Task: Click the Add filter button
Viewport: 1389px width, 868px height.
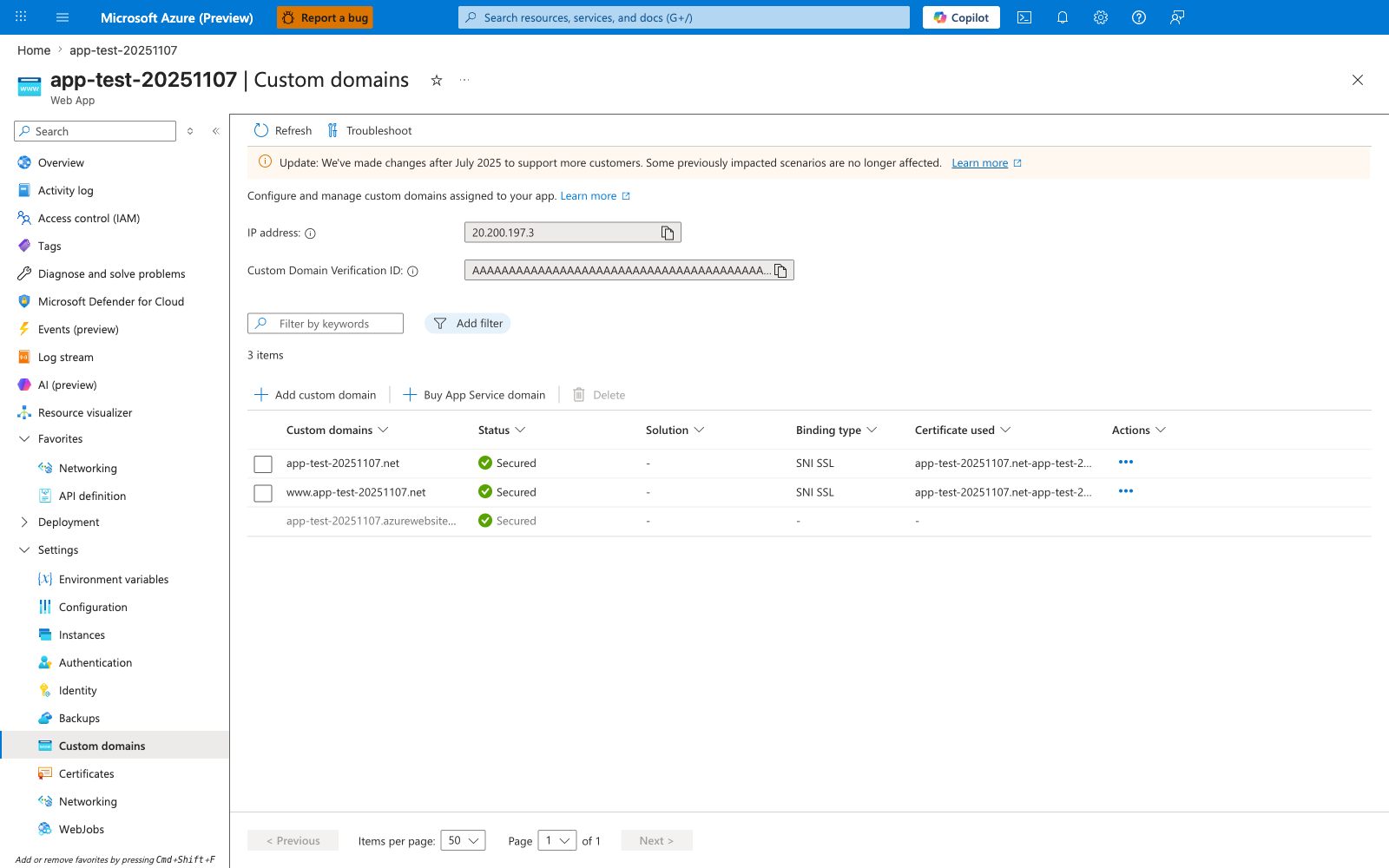Action: click(468, 324)
